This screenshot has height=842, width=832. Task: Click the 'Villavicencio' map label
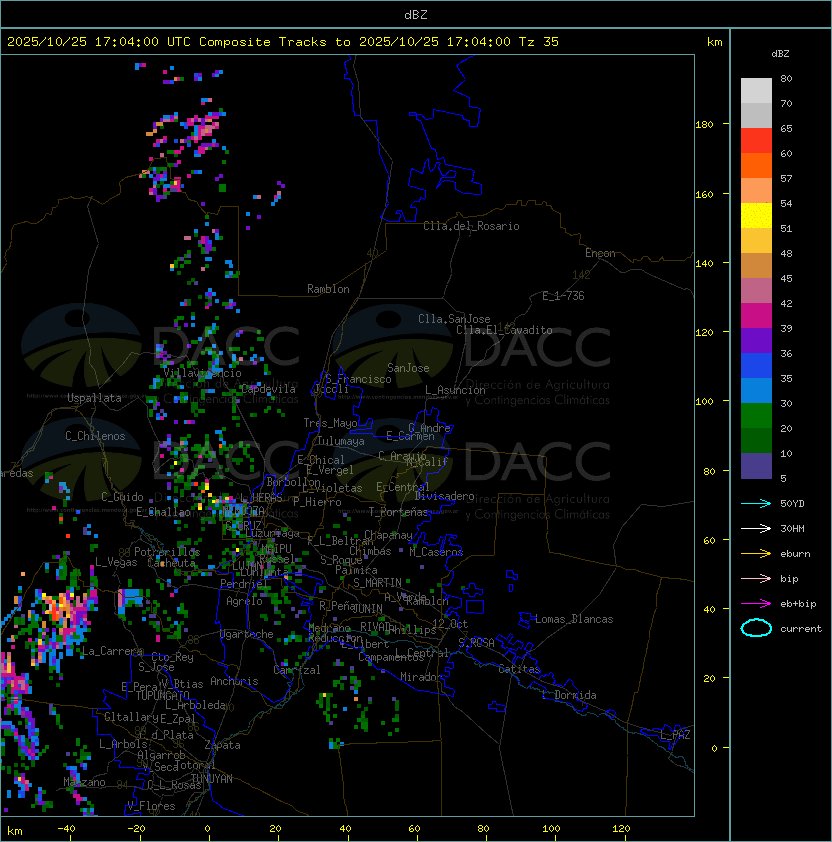tap(202, 373)
